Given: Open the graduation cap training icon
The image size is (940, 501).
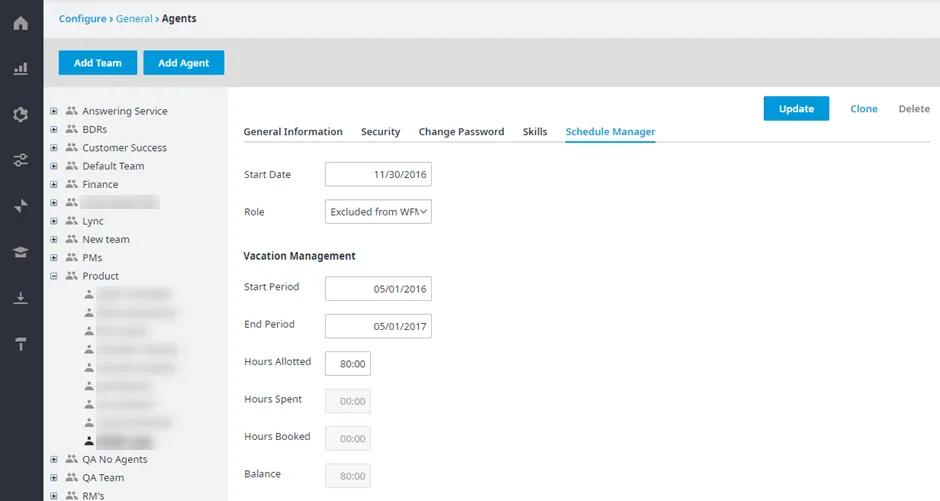Looking at the screenshot, I should pos(21,252).
